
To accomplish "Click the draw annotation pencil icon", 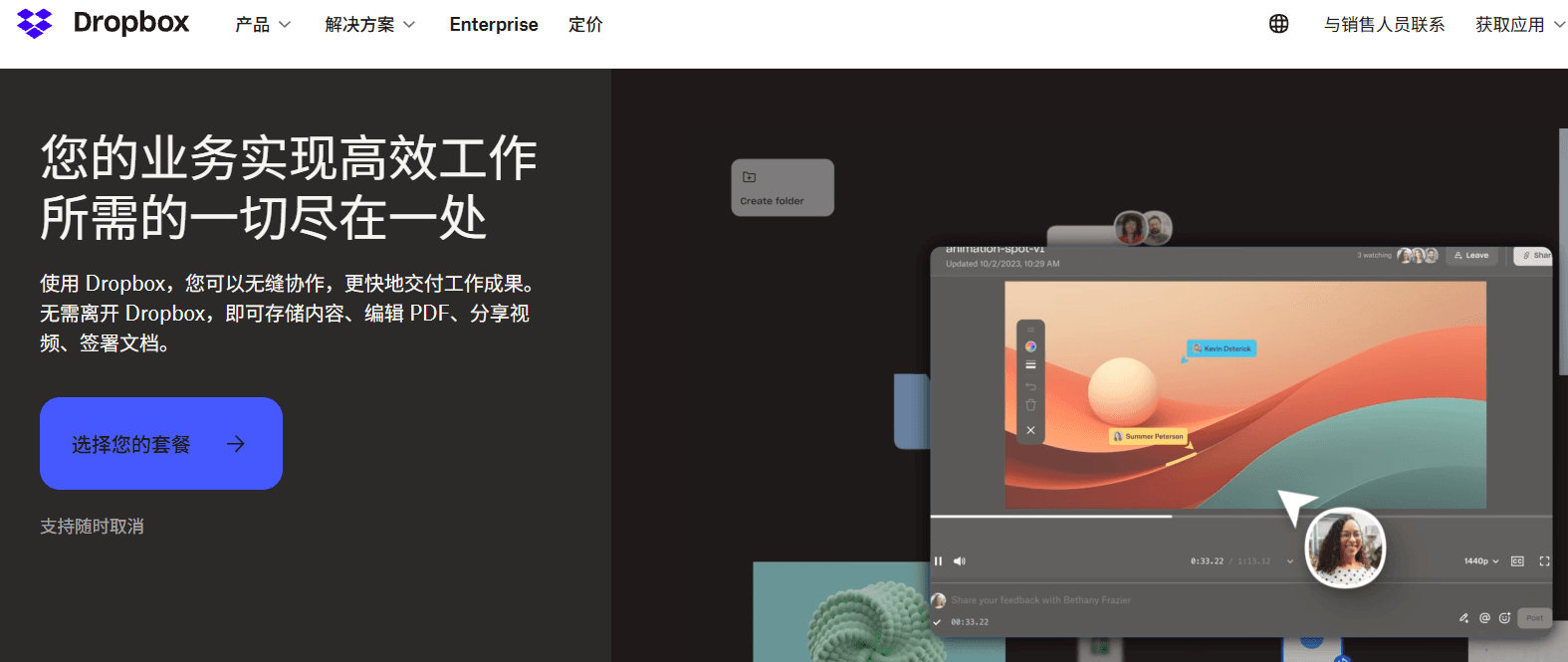I will 1463,618.
